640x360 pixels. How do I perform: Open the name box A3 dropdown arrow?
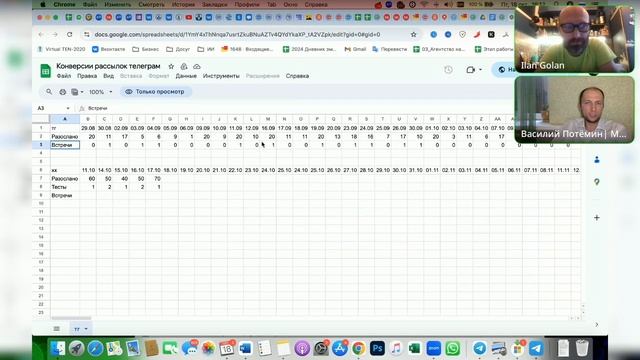[x=68, y=108]
